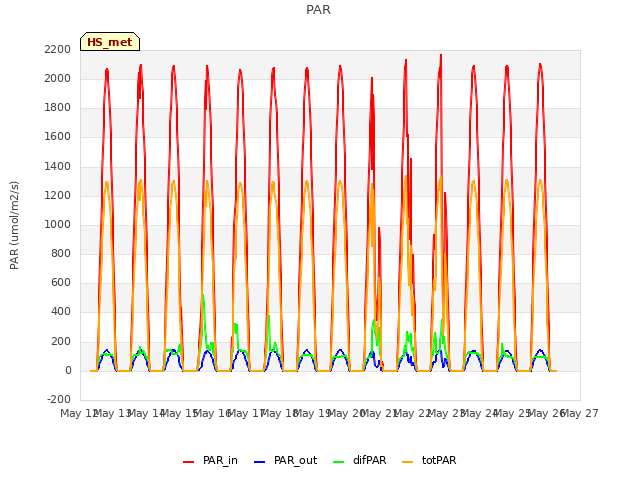Click the -200 y-axis tick label
The image size is (640, 480).
point(59,400)
